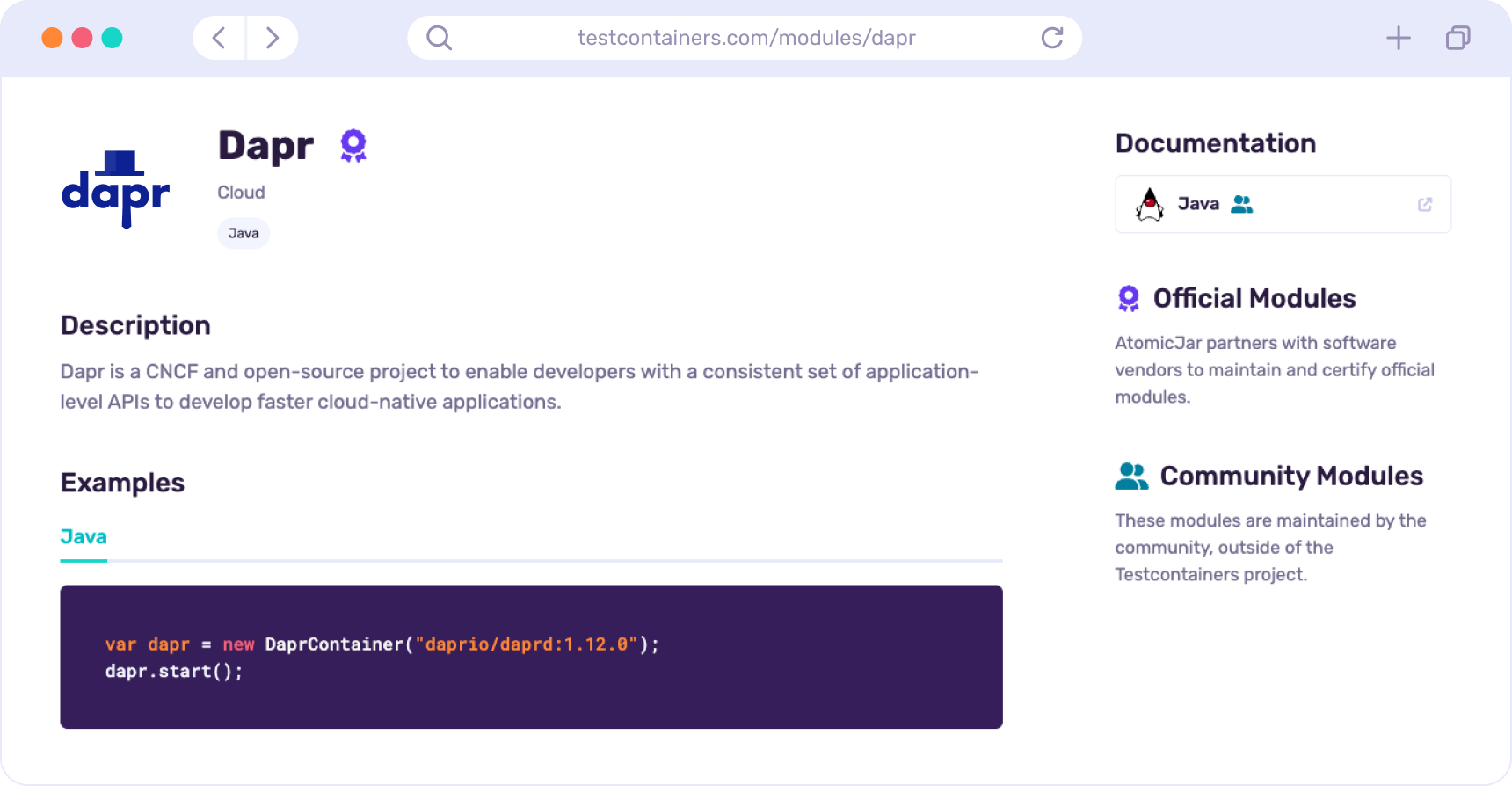Open the Java documentation link
Image resolution: width=1512 pixels, height=786 pixels.
click(1283, 204)
